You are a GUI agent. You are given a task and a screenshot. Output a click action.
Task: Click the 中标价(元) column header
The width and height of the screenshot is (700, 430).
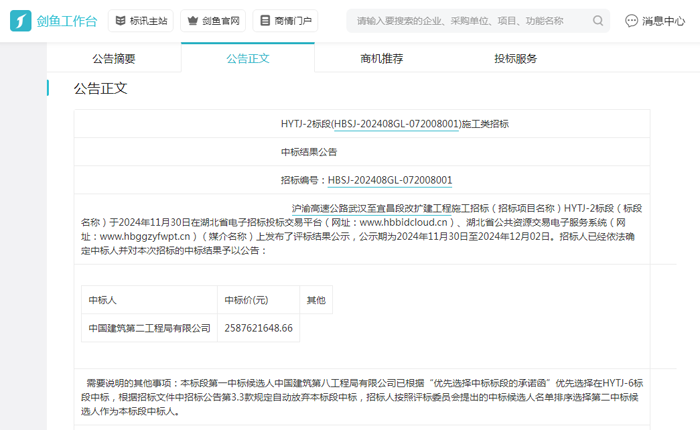246,300
